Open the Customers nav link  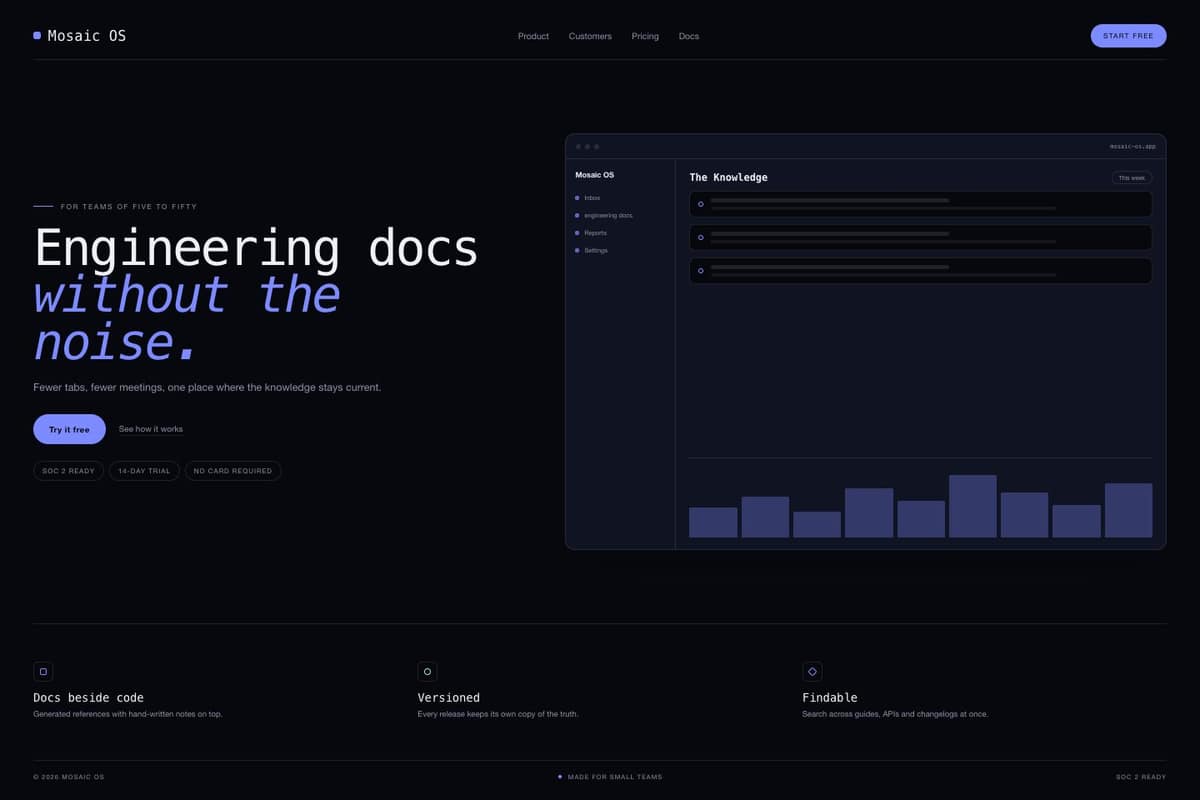click(x=590, y=36)
